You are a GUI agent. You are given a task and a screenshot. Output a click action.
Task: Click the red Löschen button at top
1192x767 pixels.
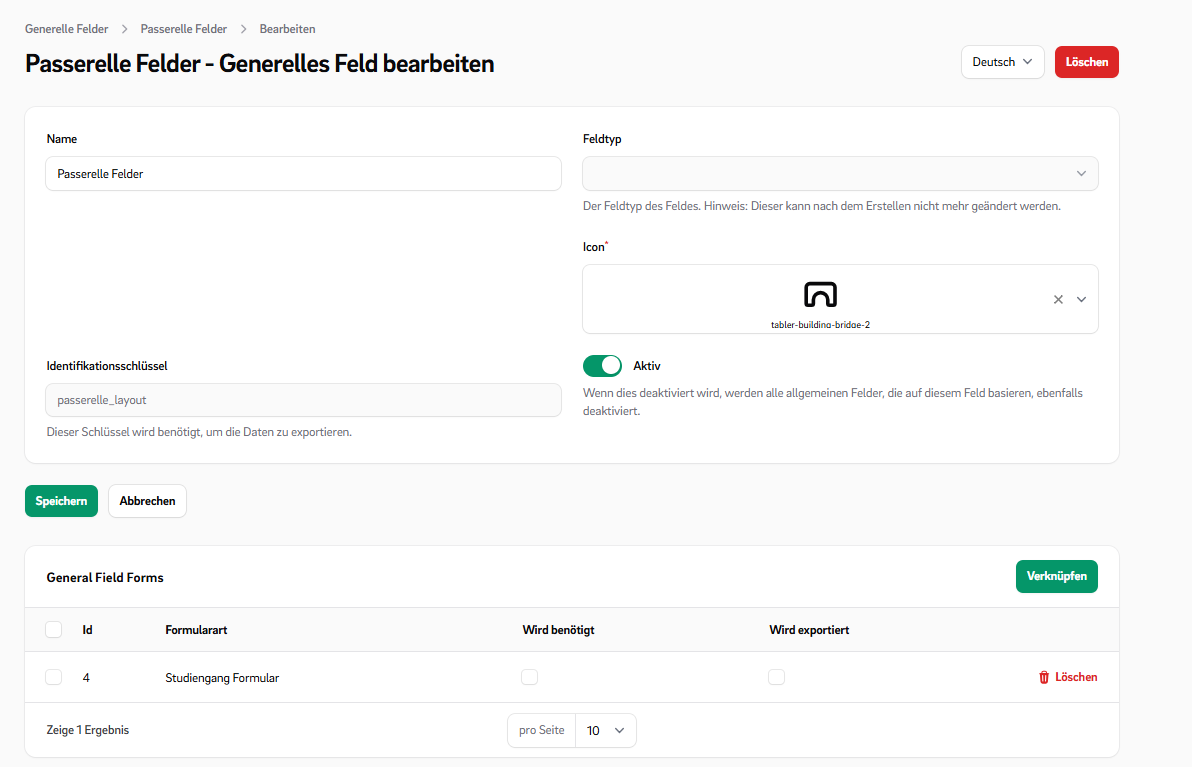pos(1086,62)
